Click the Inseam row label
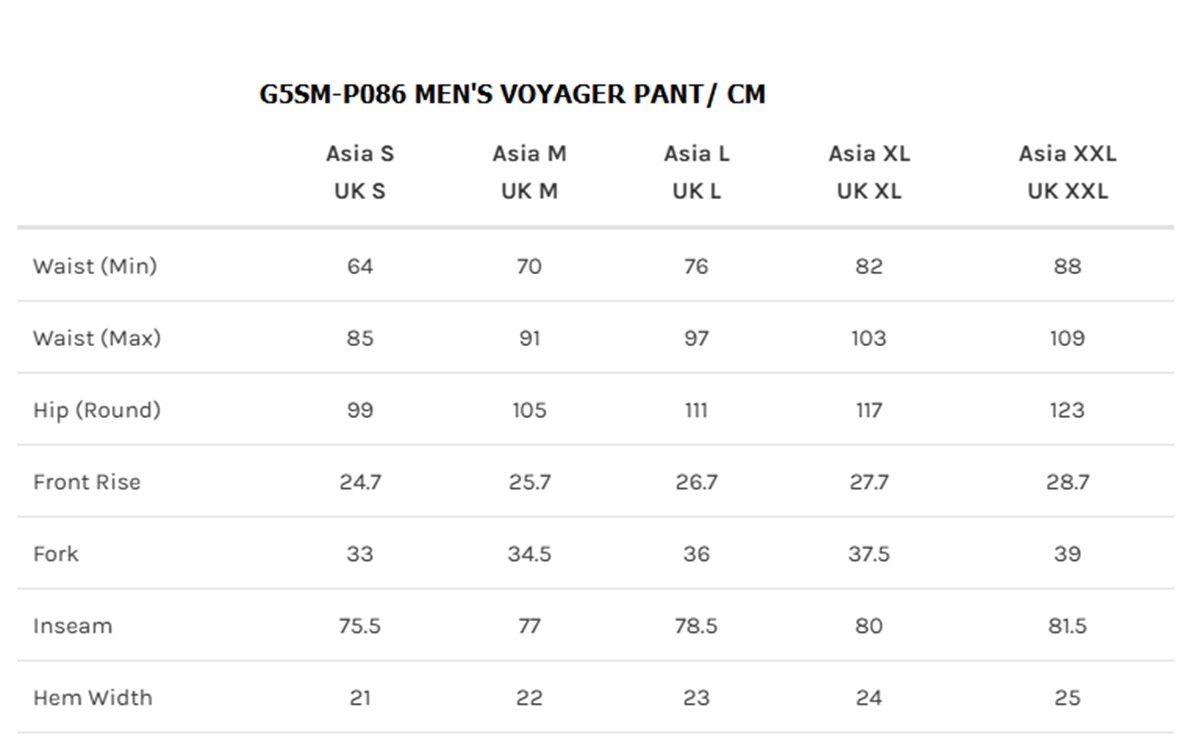This screenshot has width=1182, height=741. [x=72, y=626]
